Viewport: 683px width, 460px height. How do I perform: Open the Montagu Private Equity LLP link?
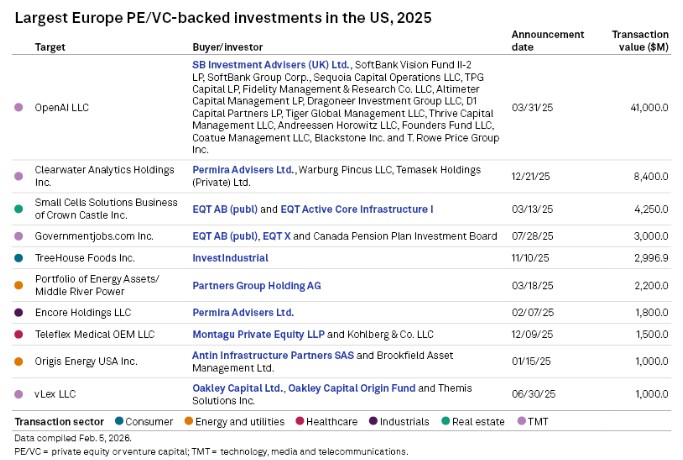click(x=255, y=334)
